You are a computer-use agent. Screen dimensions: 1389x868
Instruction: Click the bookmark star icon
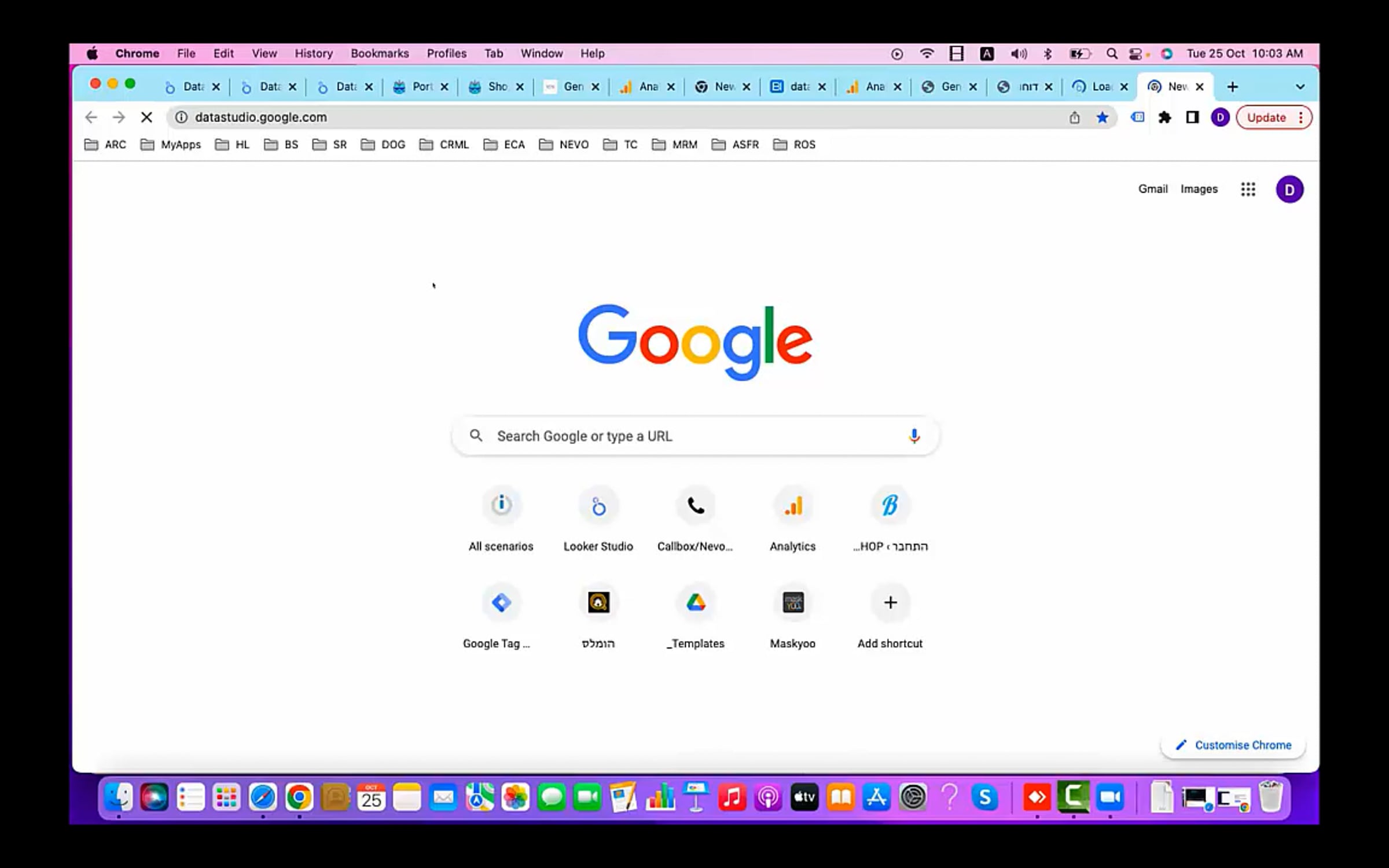(x=1102, y=117)
